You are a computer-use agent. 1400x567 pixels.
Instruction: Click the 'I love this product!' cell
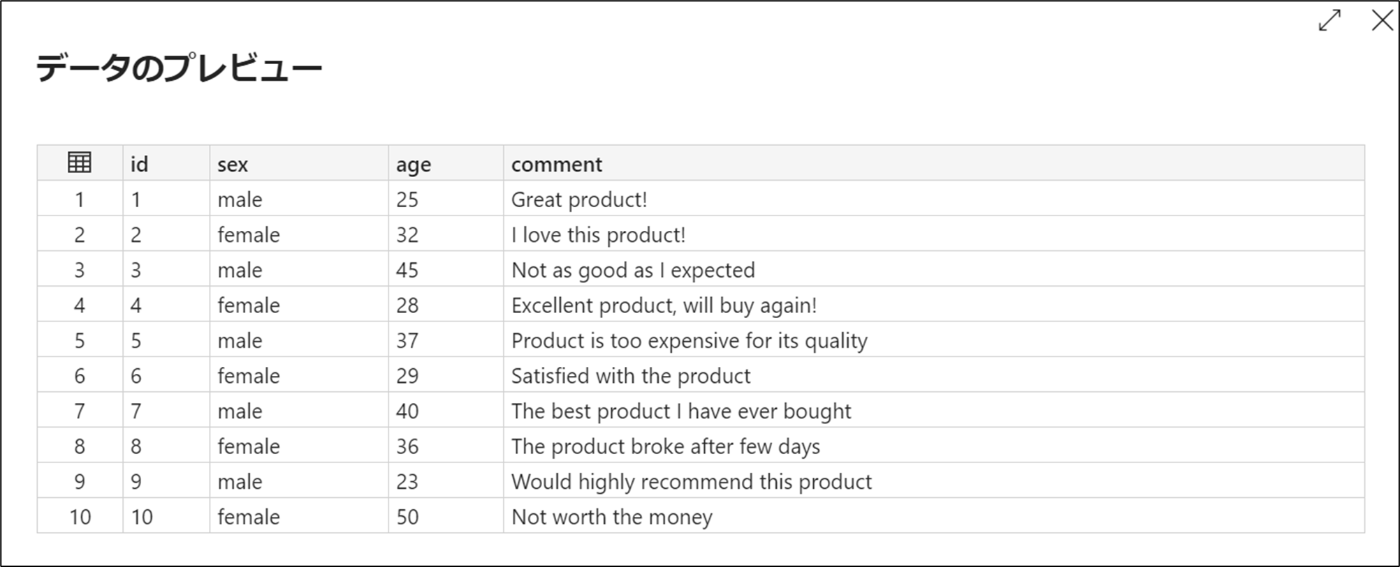click(934, 234)
